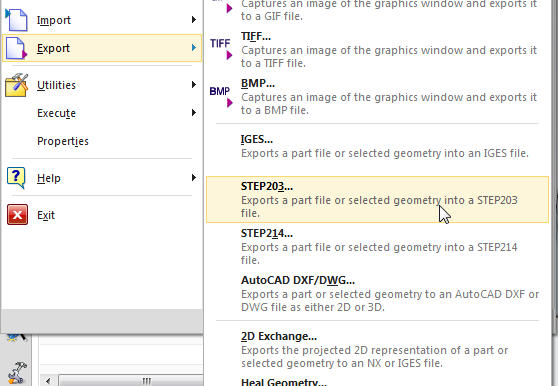
Task: Click the Export document icon
Action: click(x=16, y=48)
